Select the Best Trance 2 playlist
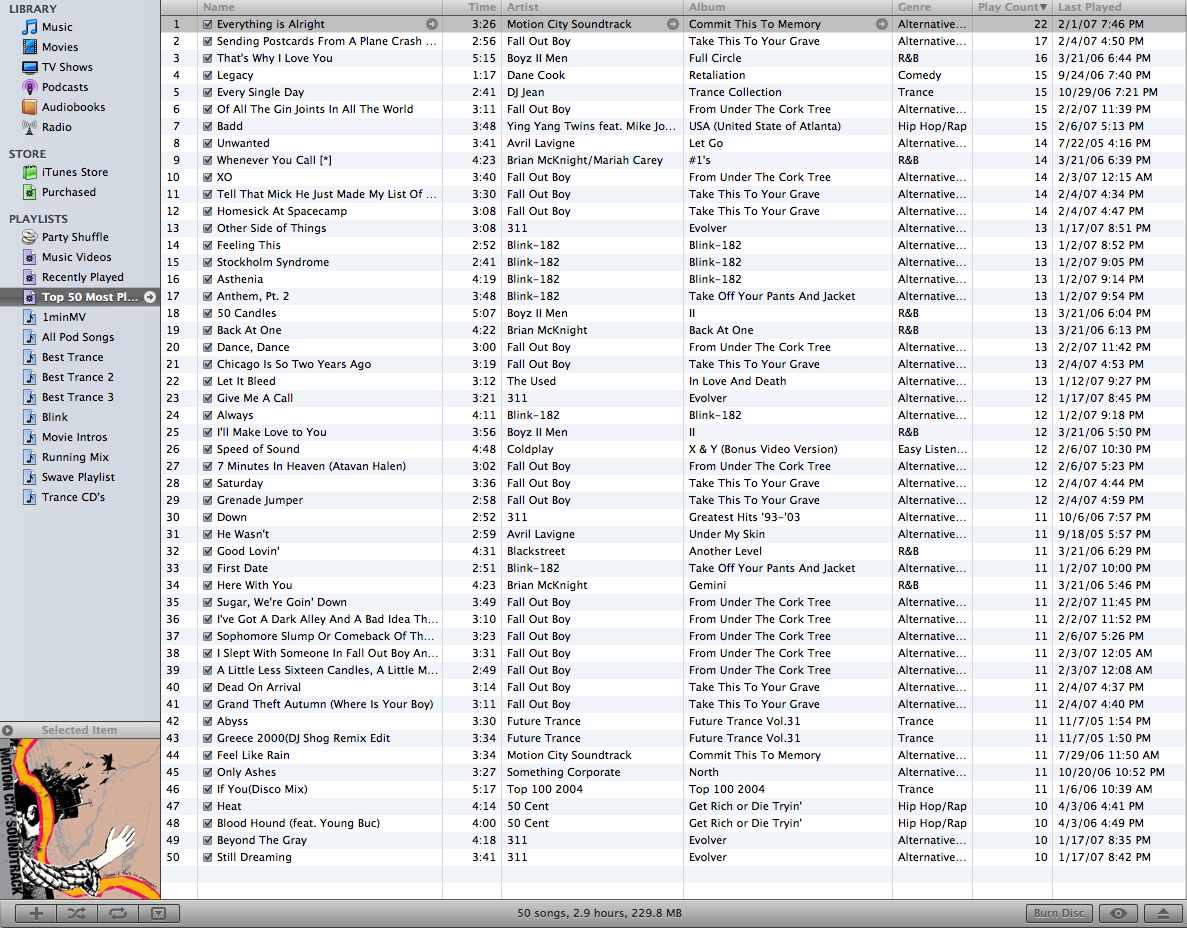 click(79, 377)
